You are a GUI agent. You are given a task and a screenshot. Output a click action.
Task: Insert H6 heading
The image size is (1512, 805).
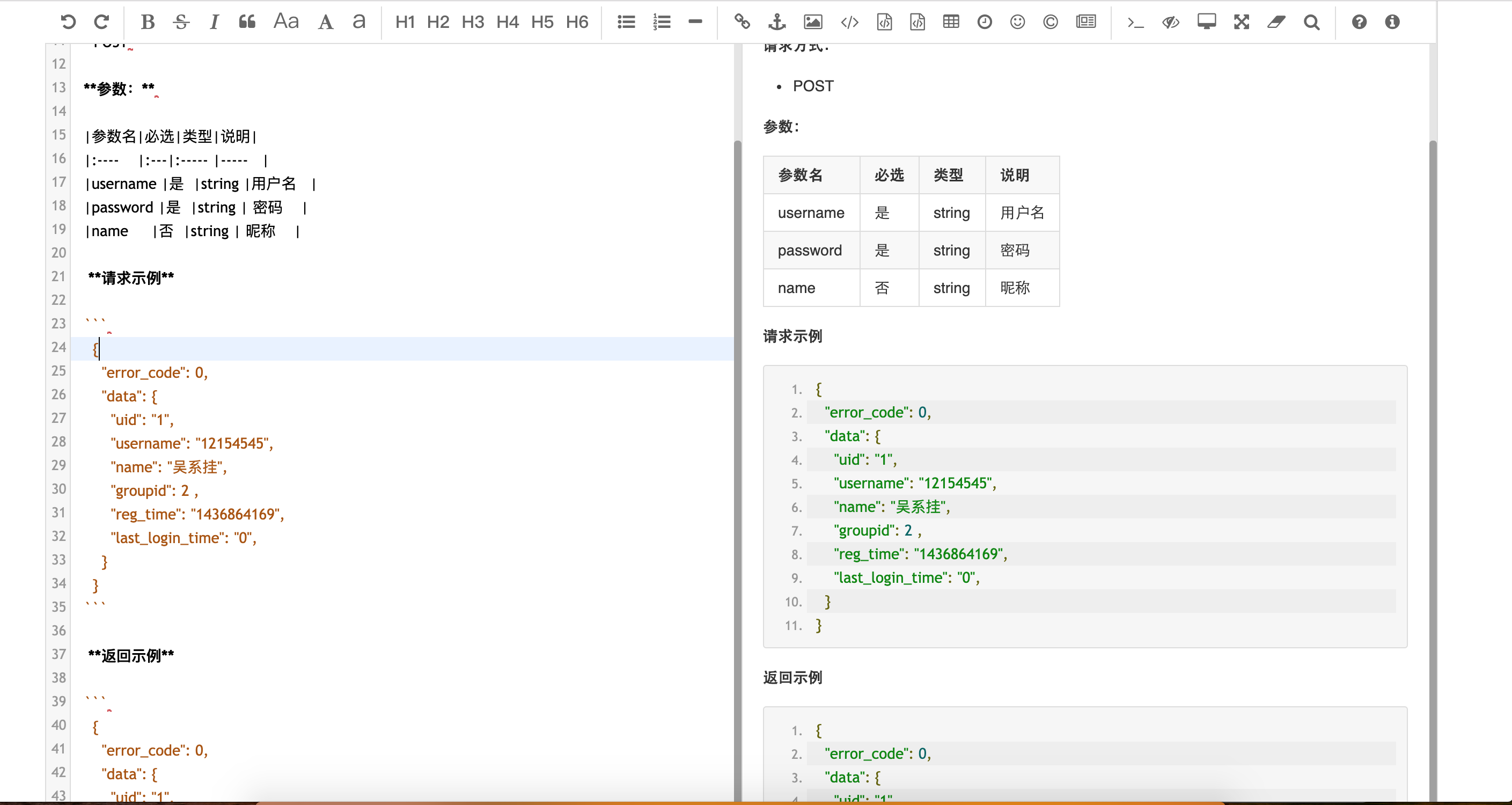pyautogui.click(x=577, y=23)
